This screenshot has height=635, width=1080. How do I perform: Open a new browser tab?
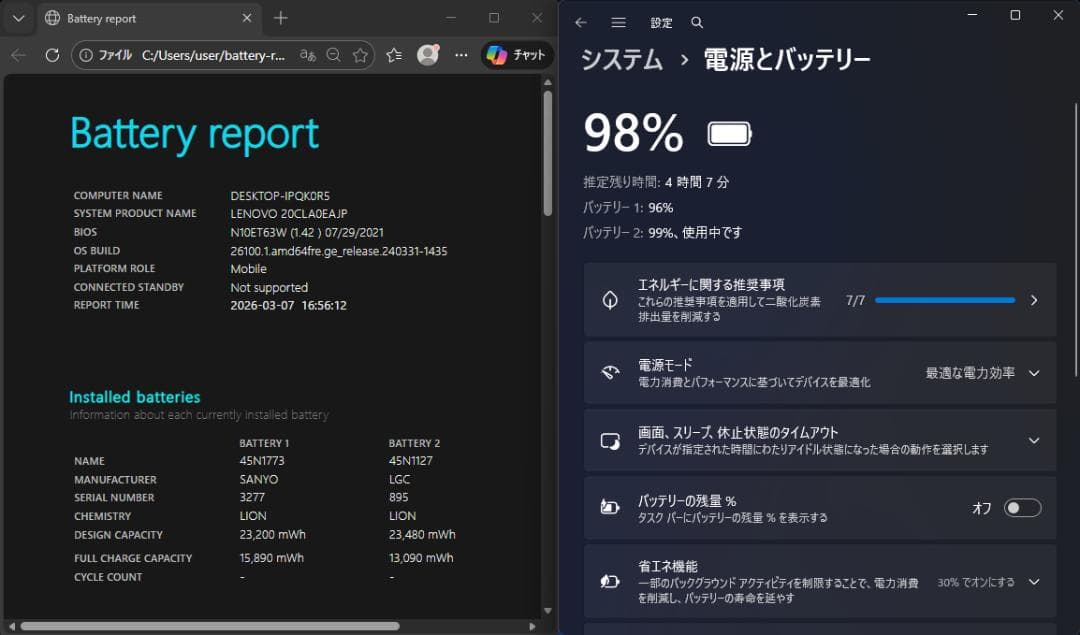pos(280,19)
